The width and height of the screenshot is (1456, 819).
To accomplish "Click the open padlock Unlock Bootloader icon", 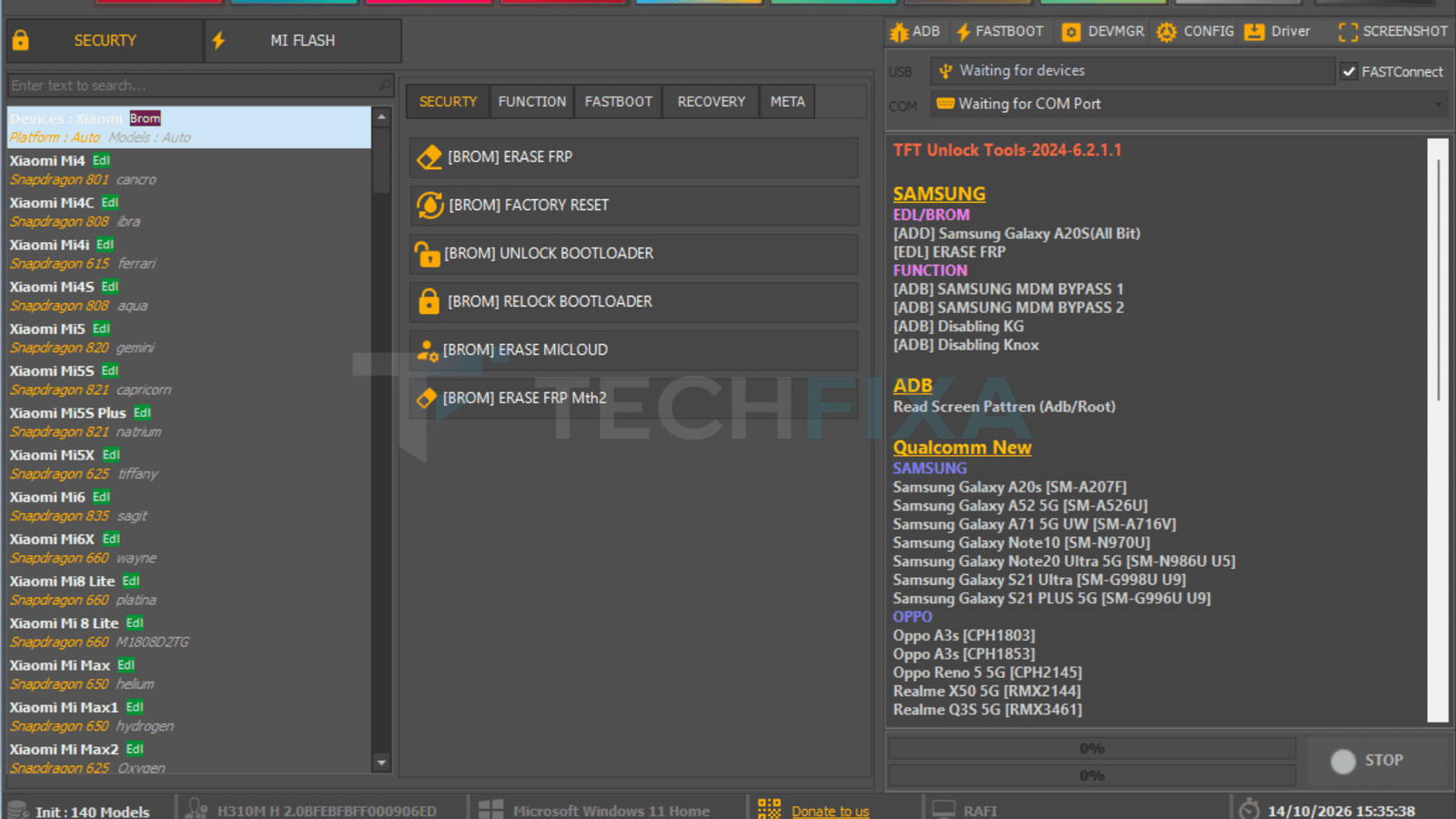I will tap(427, 253).
